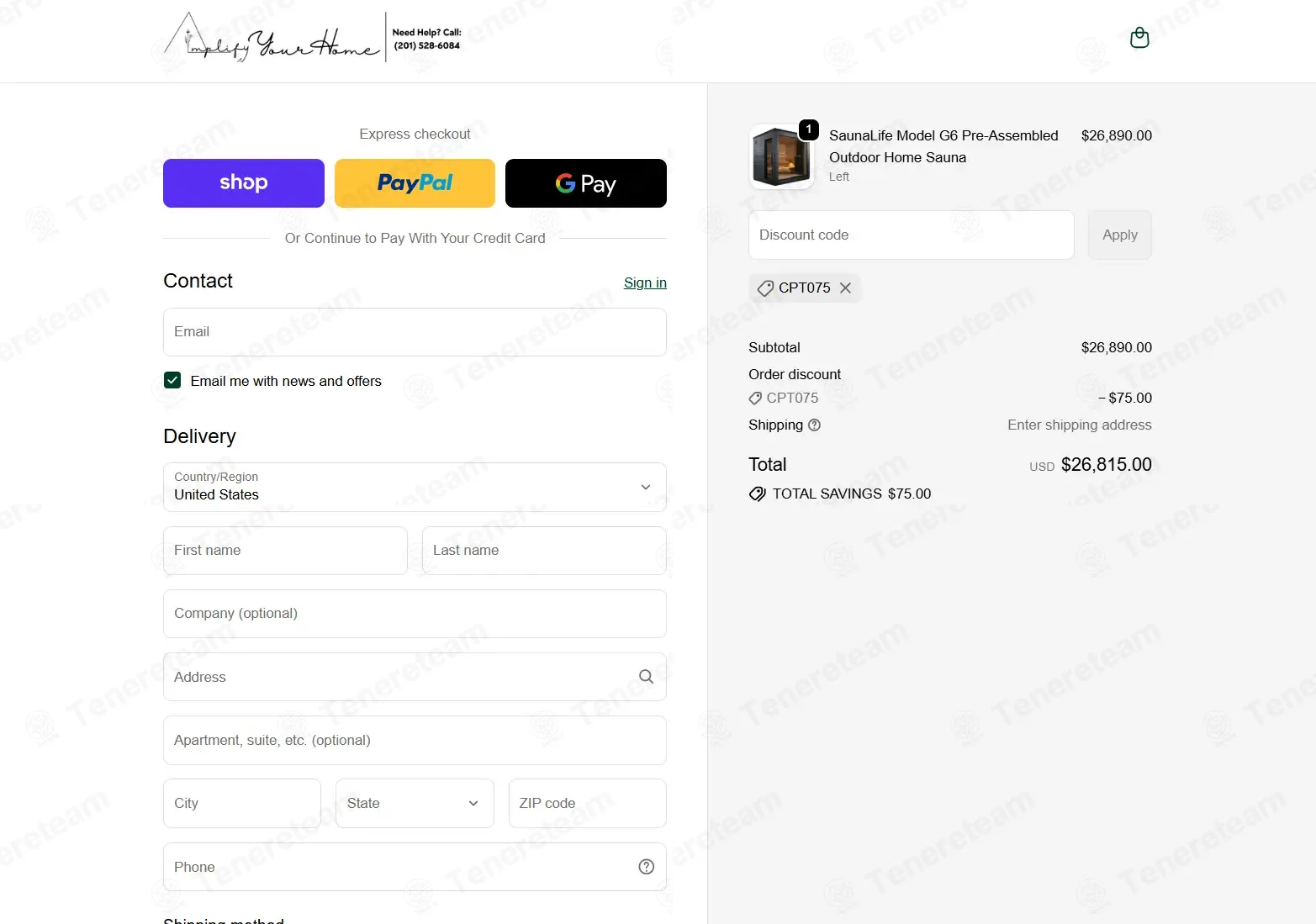Screen dimensions: 1316x924
Task: Pay with PayPal express button
Action: 415,183
